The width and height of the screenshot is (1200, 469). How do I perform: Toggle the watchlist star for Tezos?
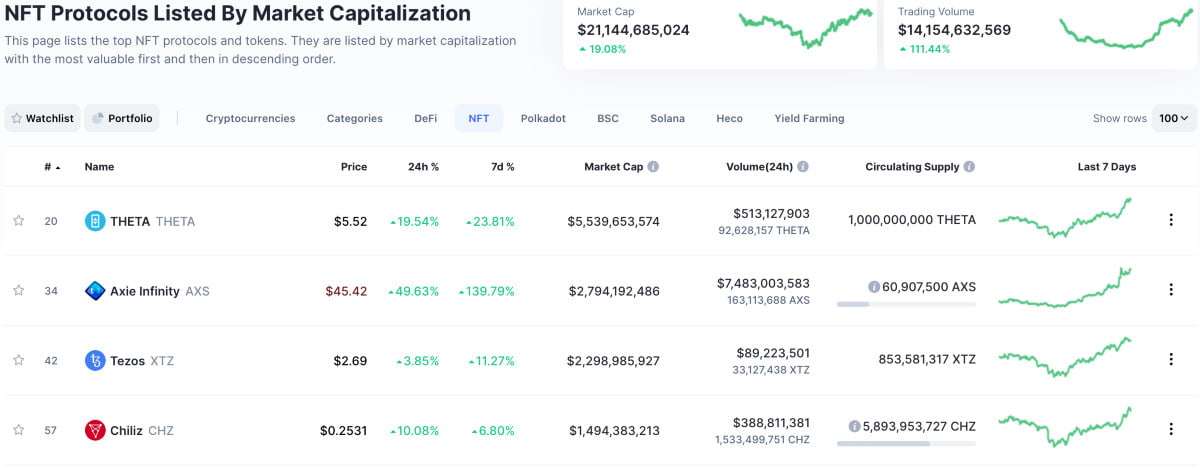[x=18, y=360]
